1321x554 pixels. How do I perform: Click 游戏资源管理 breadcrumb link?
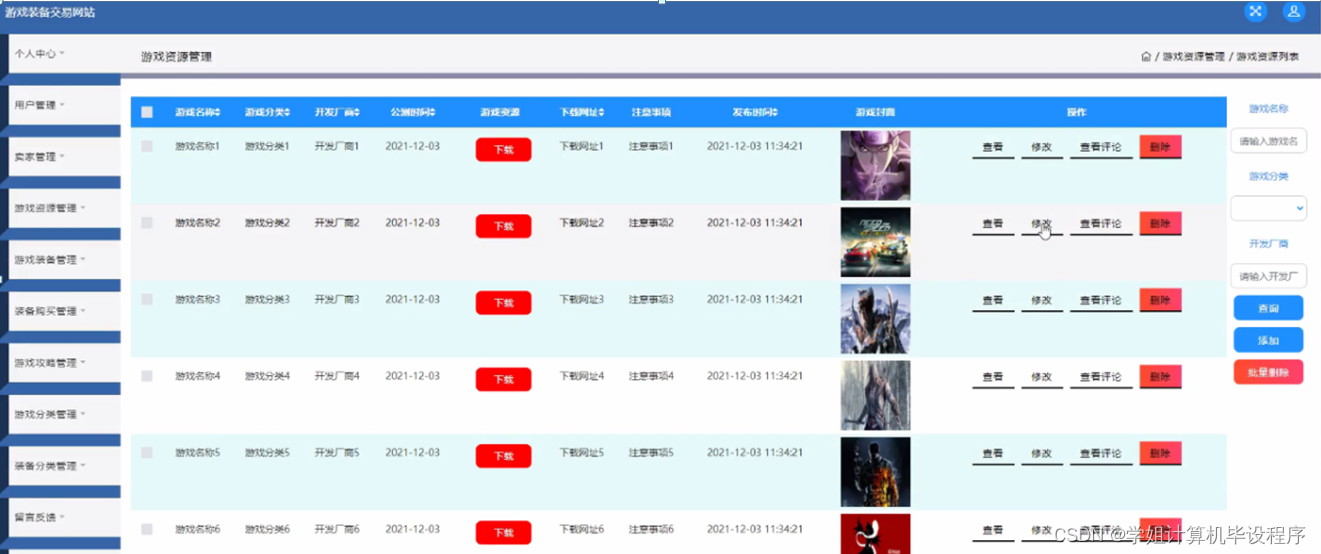[x=1193, y=57]
